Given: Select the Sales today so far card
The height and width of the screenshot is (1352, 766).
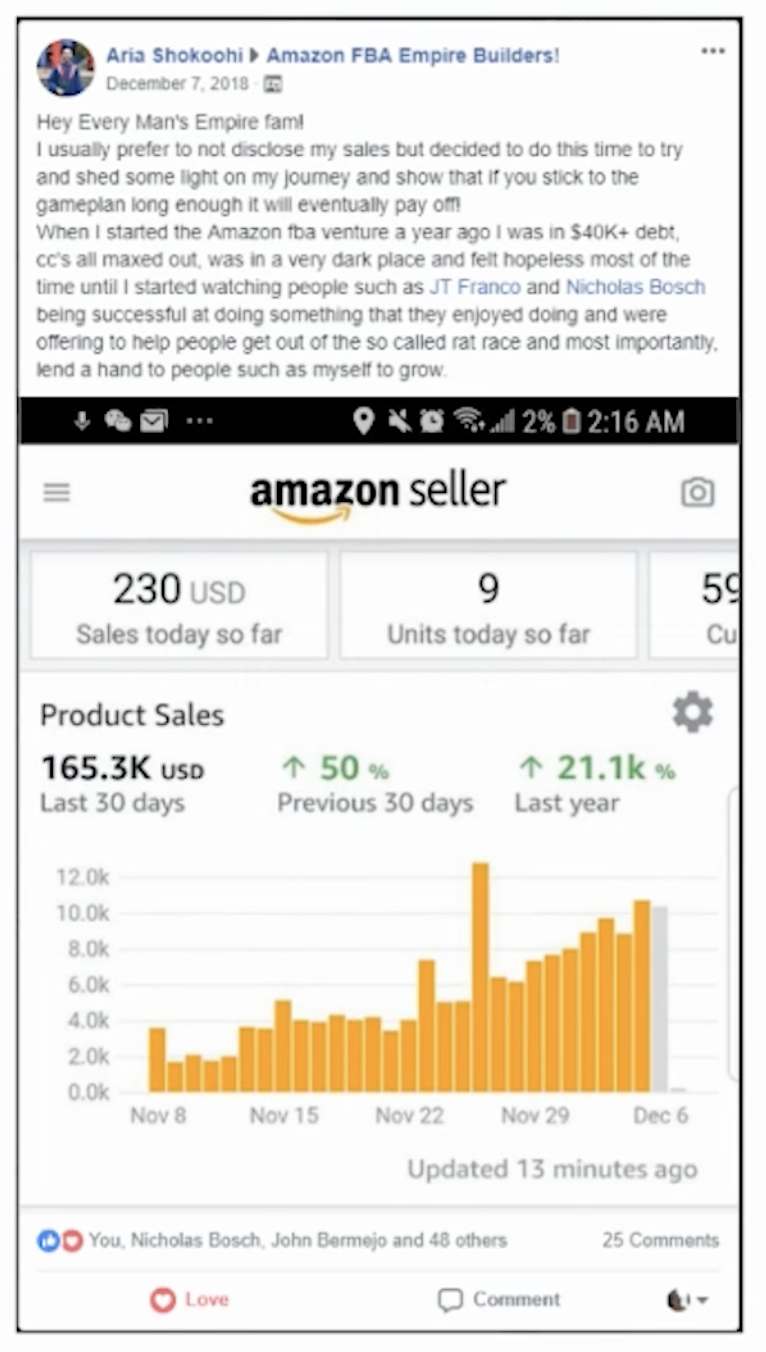Looking at the screenshot, I should [x=179, y=605].
